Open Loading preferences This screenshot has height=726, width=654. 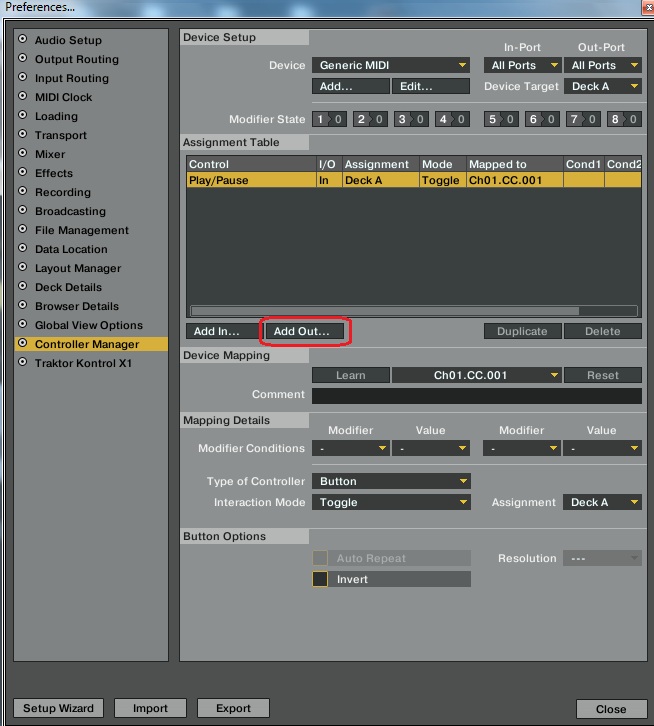pos(56,116)
